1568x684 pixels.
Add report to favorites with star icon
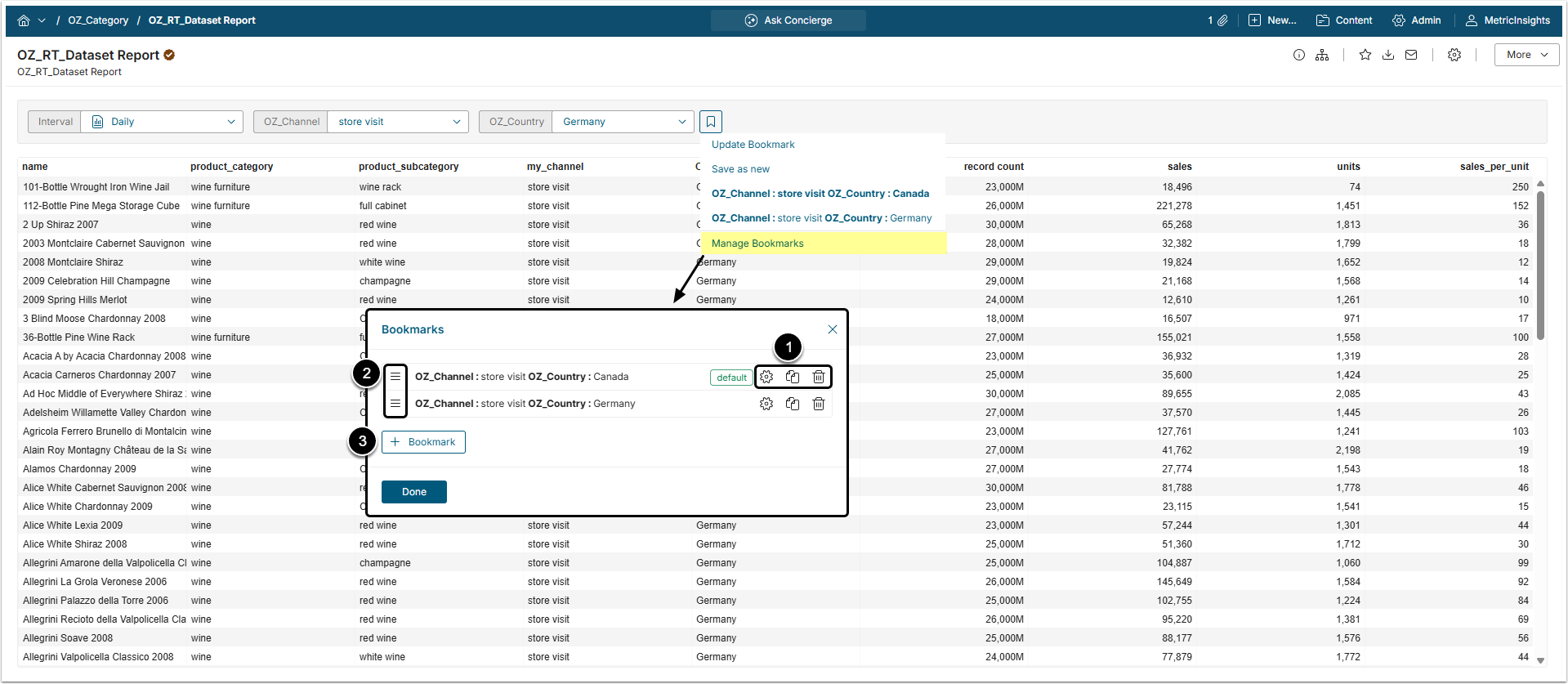point(1365,55)
